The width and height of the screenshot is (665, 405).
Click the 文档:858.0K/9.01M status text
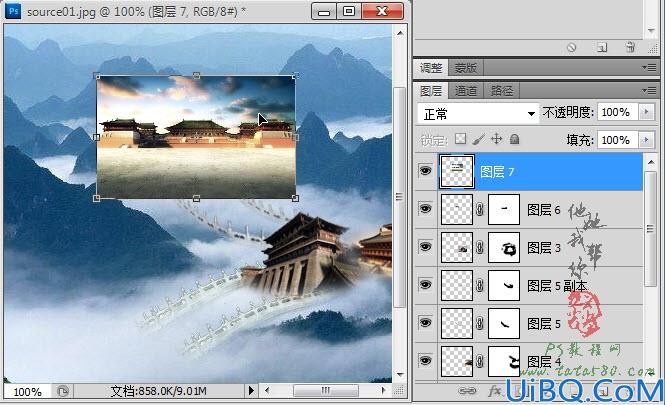[x=159, y=391]
